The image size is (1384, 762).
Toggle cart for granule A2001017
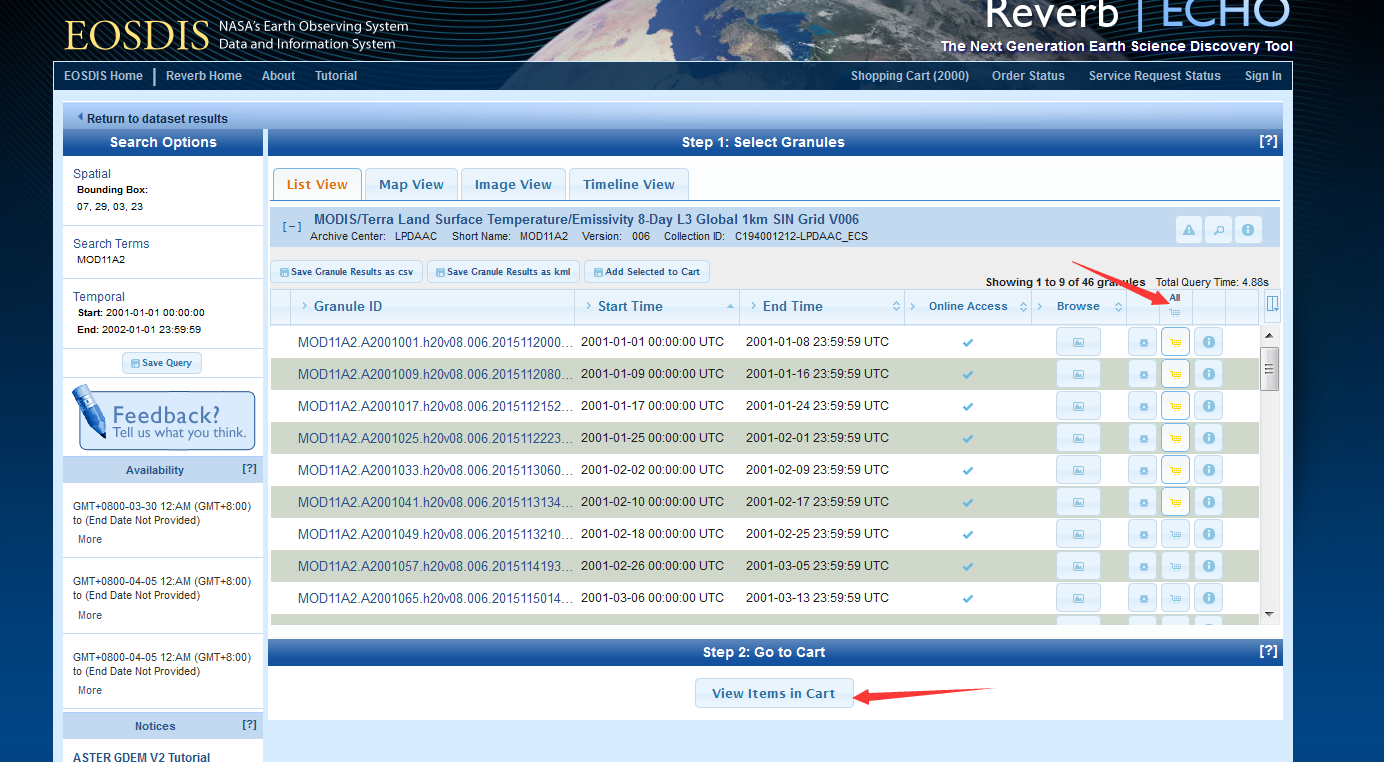click(1175, 406)
